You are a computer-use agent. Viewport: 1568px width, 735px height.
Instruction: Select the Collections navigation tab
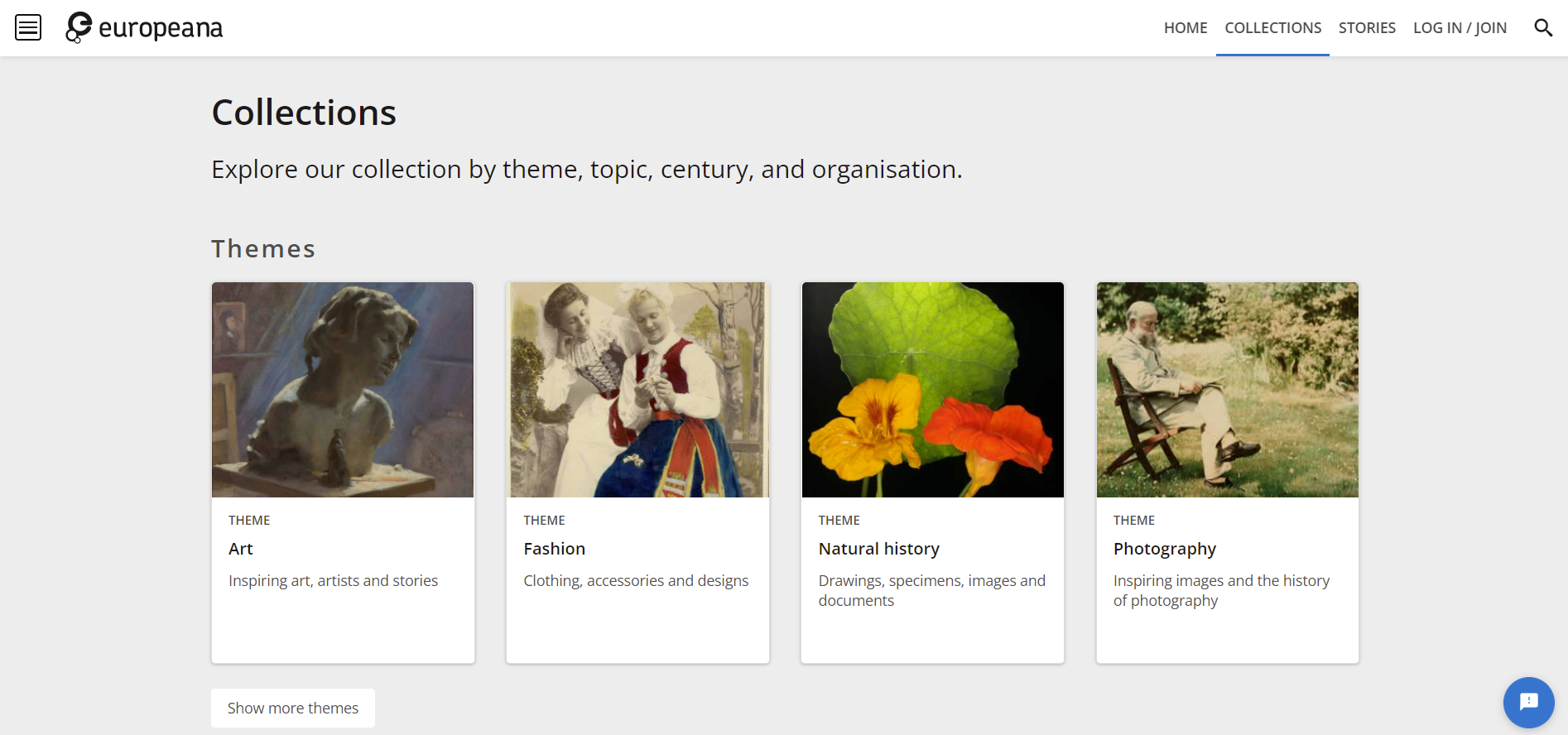pyautogui.click(x=1272, y=27)
